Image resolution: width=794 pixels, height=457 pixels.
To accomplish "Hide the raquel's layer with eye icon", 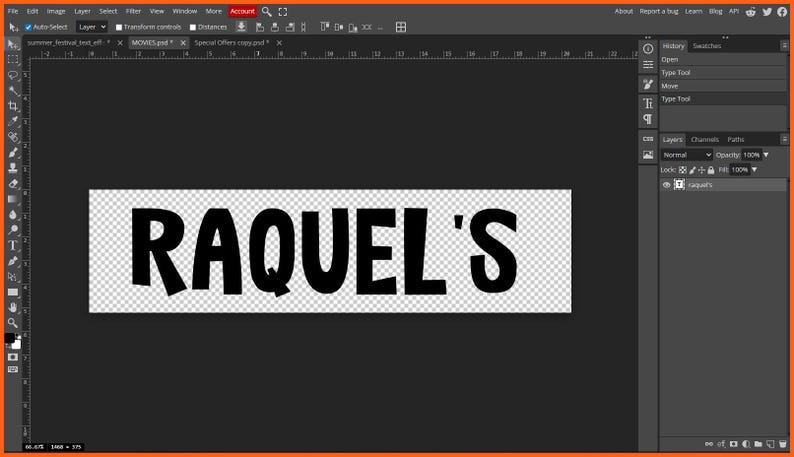I will click(666, 185).
